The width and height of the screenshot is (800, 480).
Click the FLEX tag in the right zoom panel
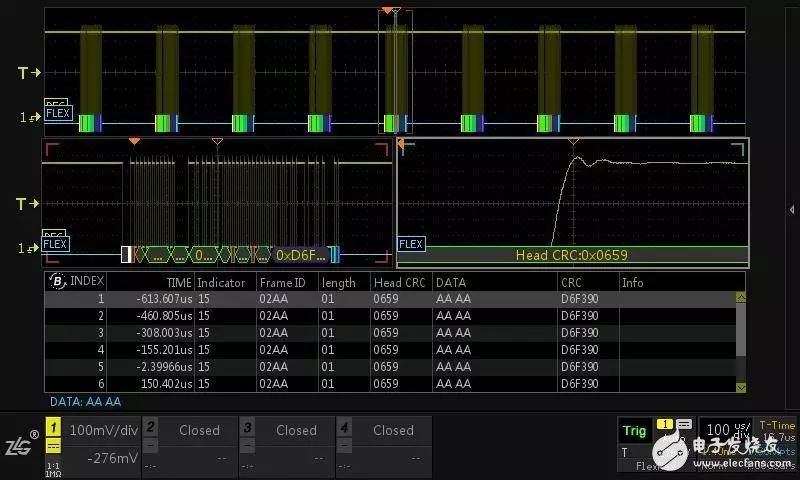pyautogui.click(x=411, y=244)
